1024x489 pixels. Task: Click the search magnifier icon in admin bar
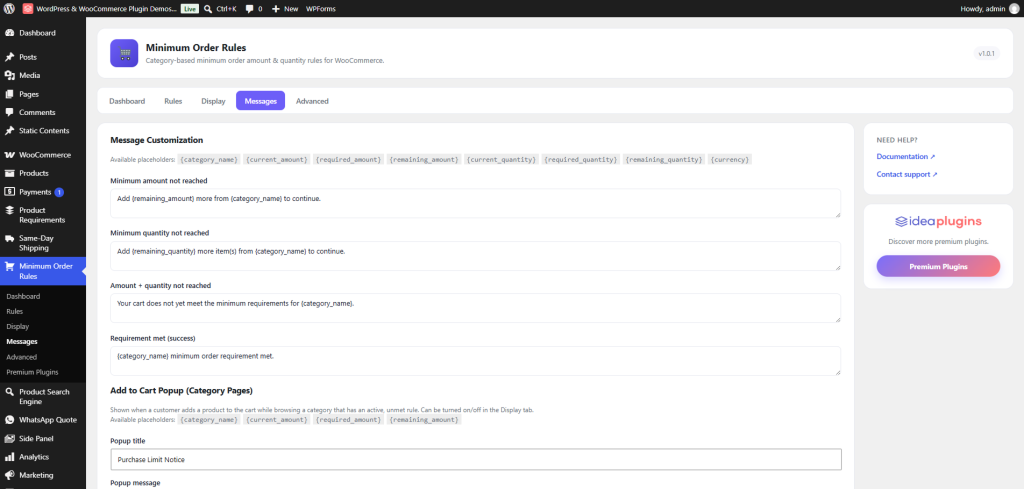(208, 9)
